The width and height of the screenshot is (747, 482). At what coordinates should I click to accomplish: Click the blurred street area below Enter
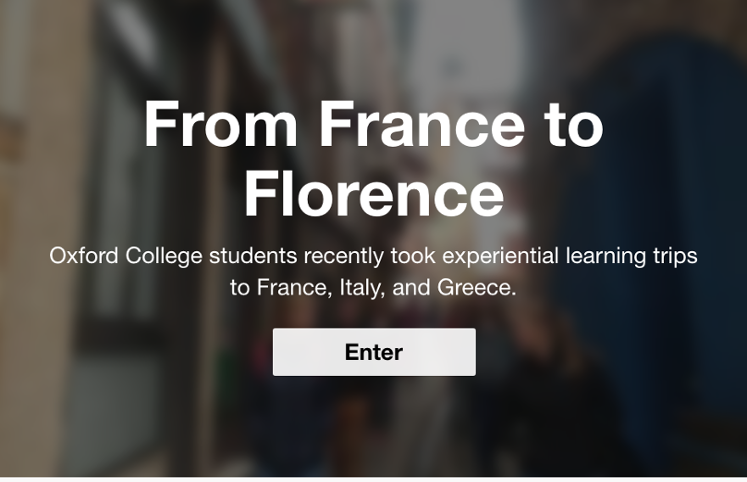point(373,430)
